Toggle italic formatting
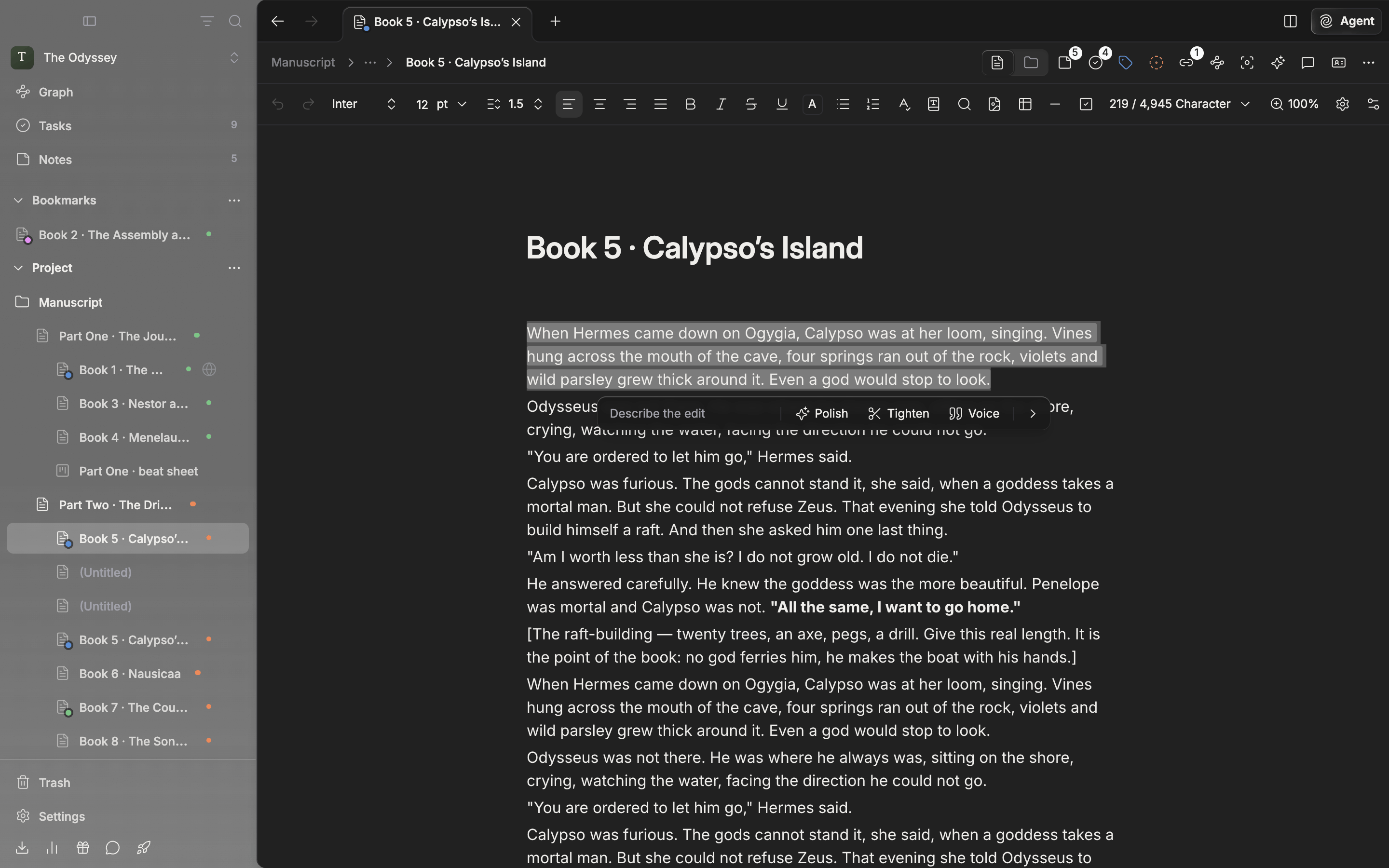1389x868 pixels. point(721,104)
